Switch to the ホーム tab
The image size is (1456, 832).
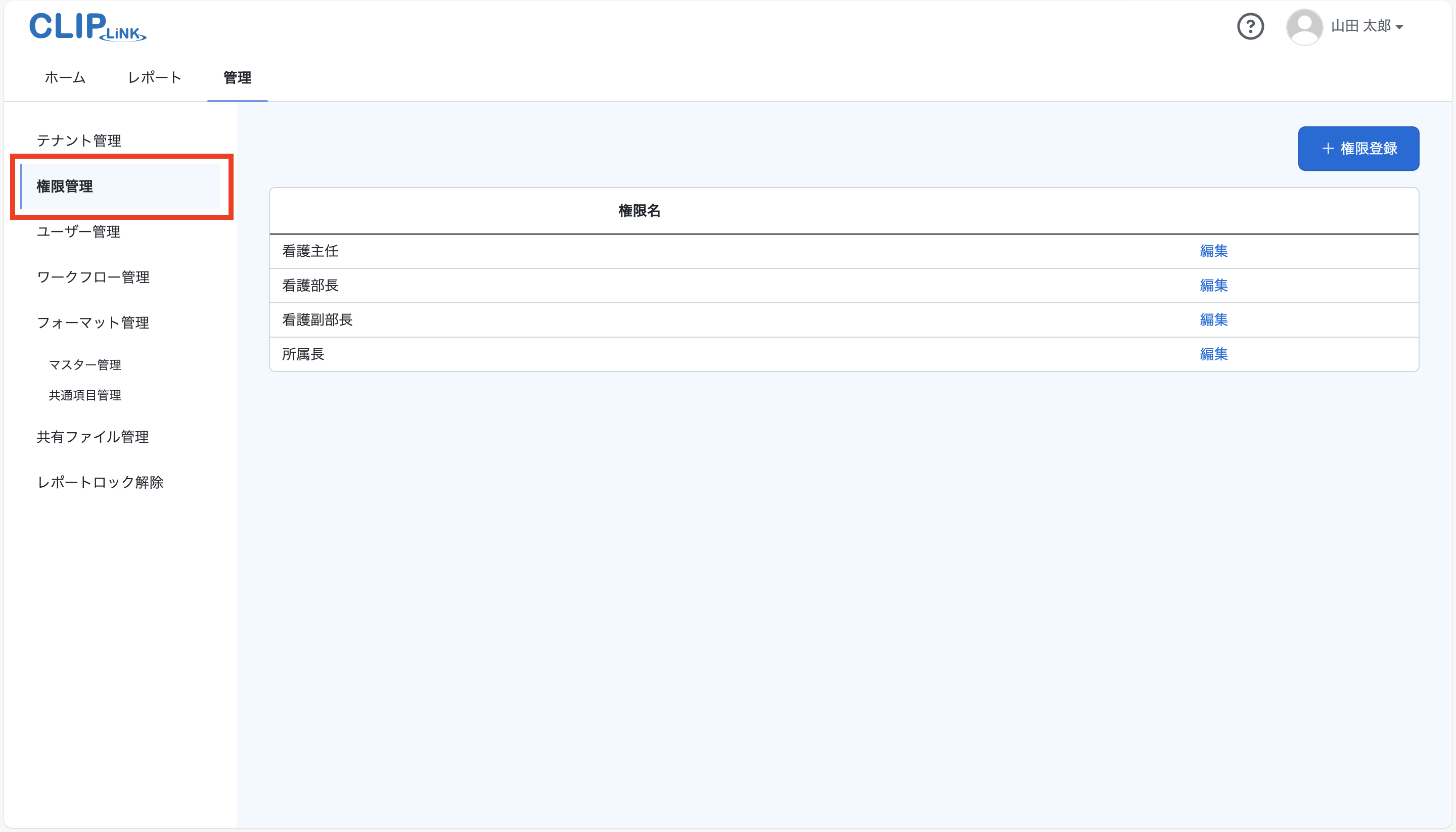click(x=64, y=78)
